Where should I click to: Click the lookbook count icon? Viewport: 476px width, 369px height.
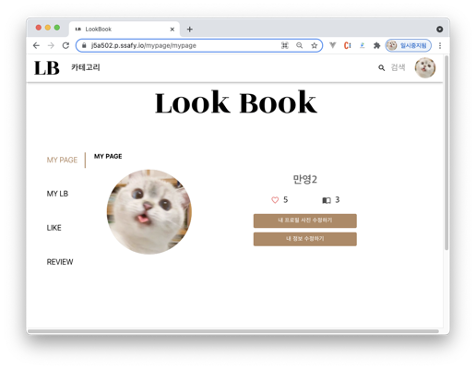coord(326,200)
